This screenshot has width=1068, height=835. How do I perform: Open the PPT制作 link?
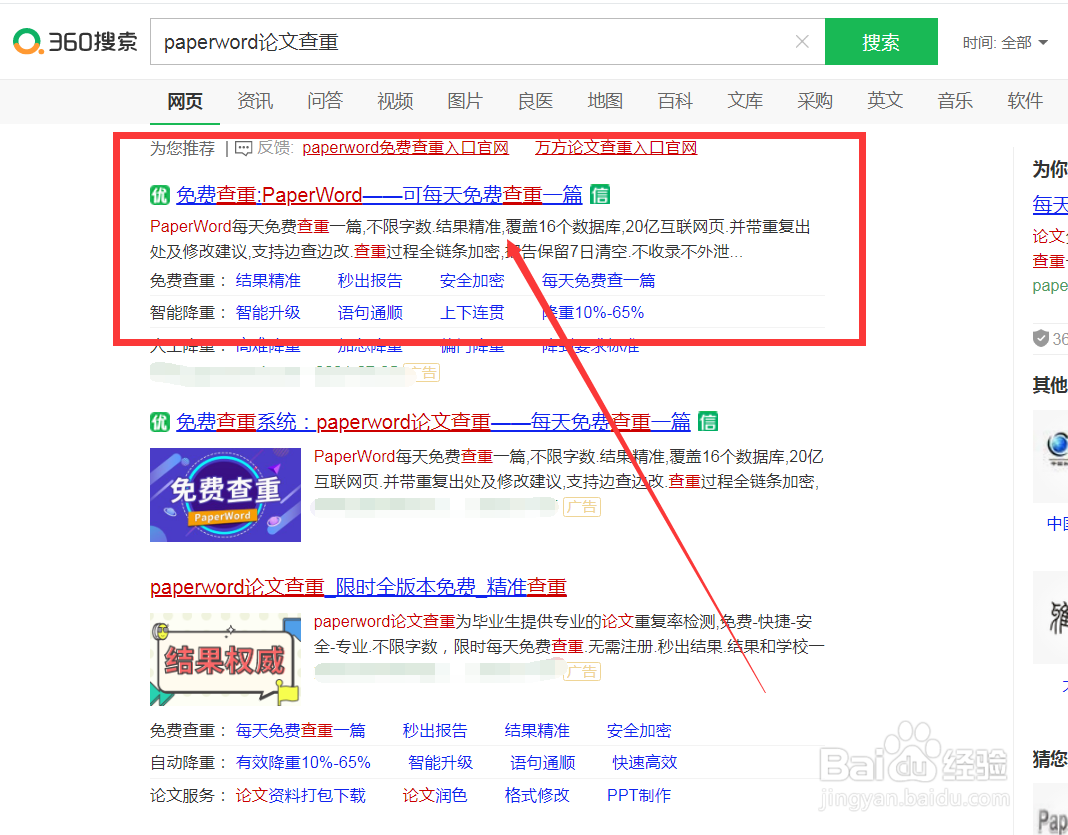(x=639, y=795)
